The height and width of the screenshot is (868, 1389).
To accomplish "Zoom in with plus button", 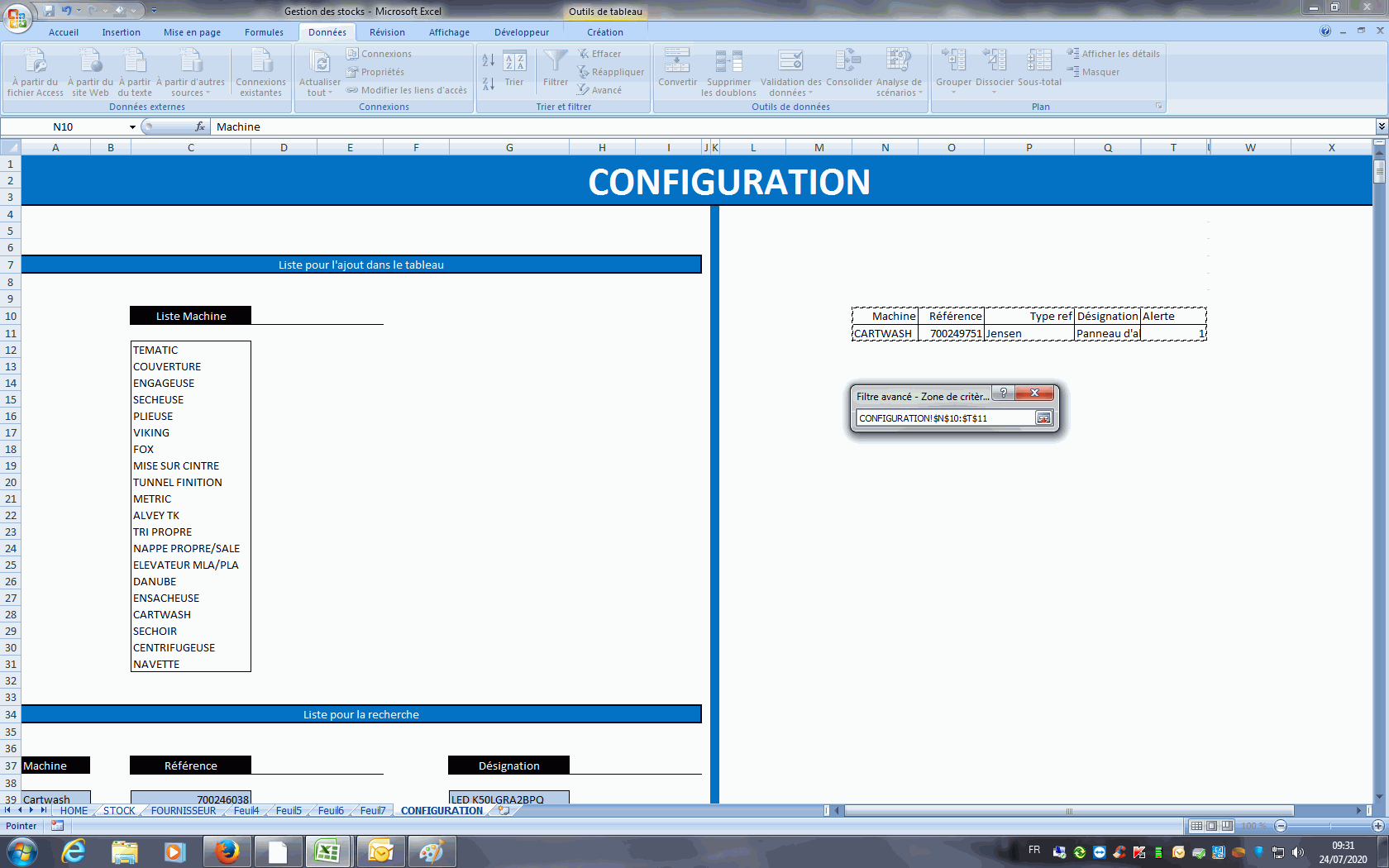I will pyautogui.click(x=1378, y=826).
